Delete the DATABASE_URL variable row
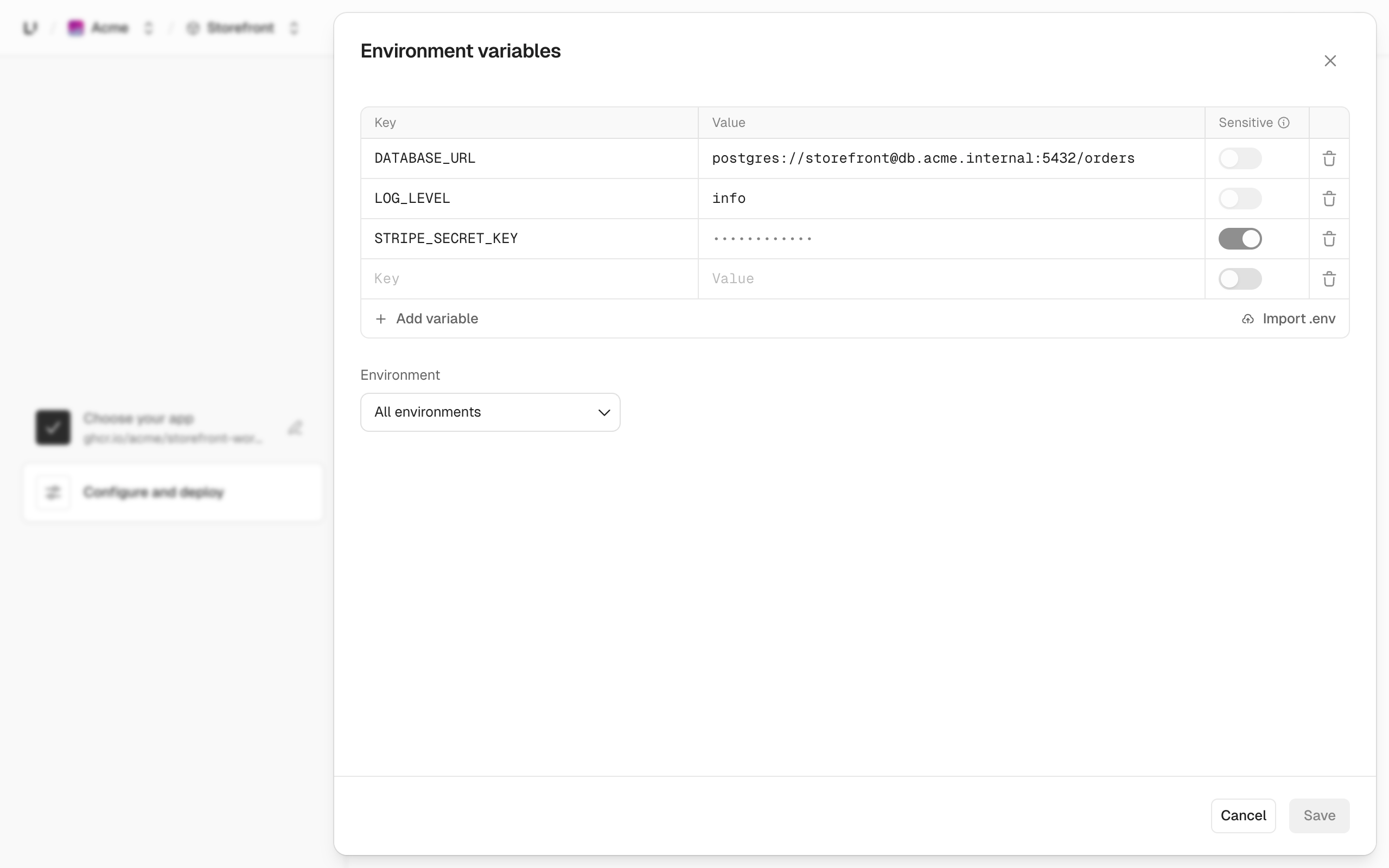 click(x=1329, y=158)
